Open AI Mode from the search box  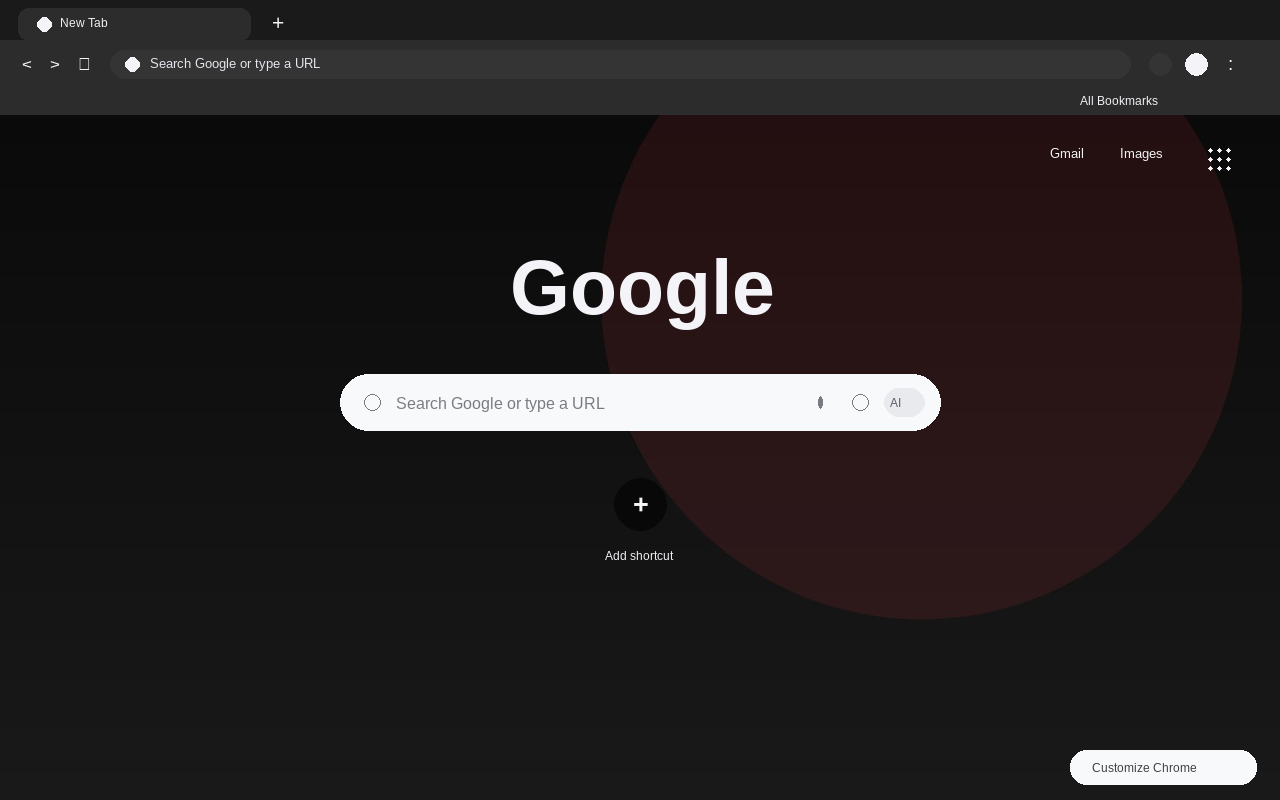pyautogui.click(x=904, y=402)
